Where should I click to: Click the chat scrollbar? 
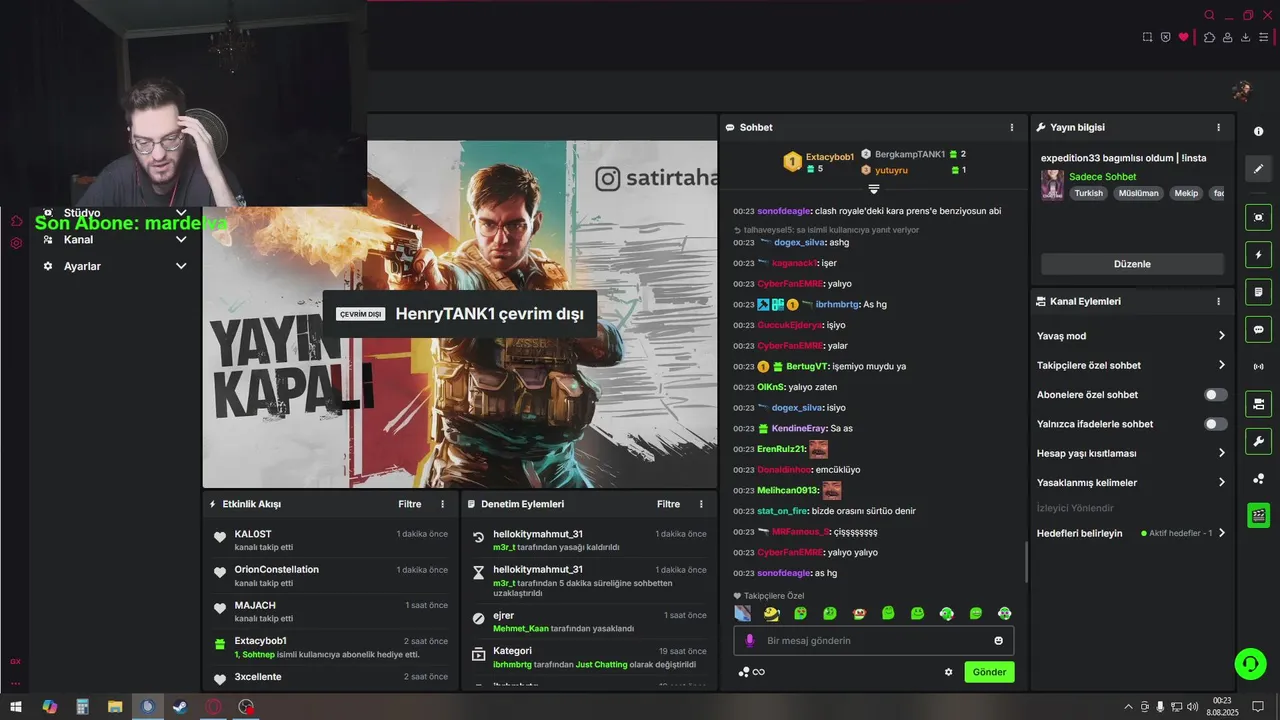(x=1026, y=563)
